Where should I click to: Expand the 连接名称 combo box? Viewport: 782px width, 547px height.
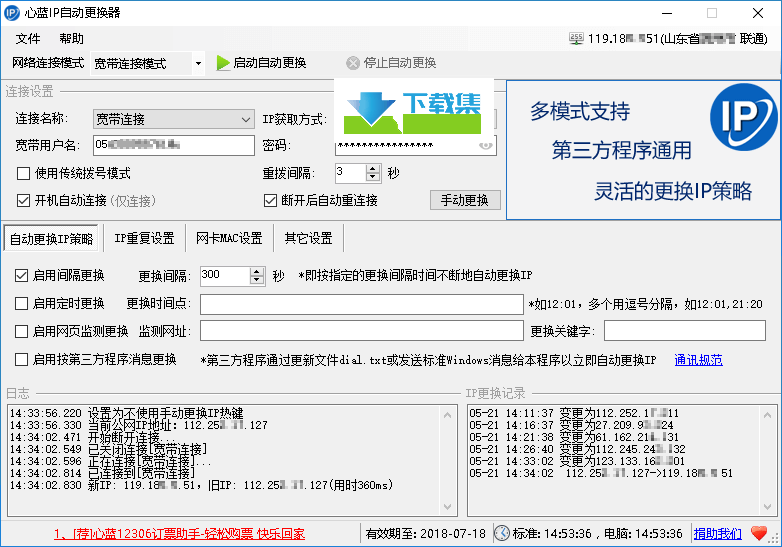pyautogui.click(x=246, y=120)
